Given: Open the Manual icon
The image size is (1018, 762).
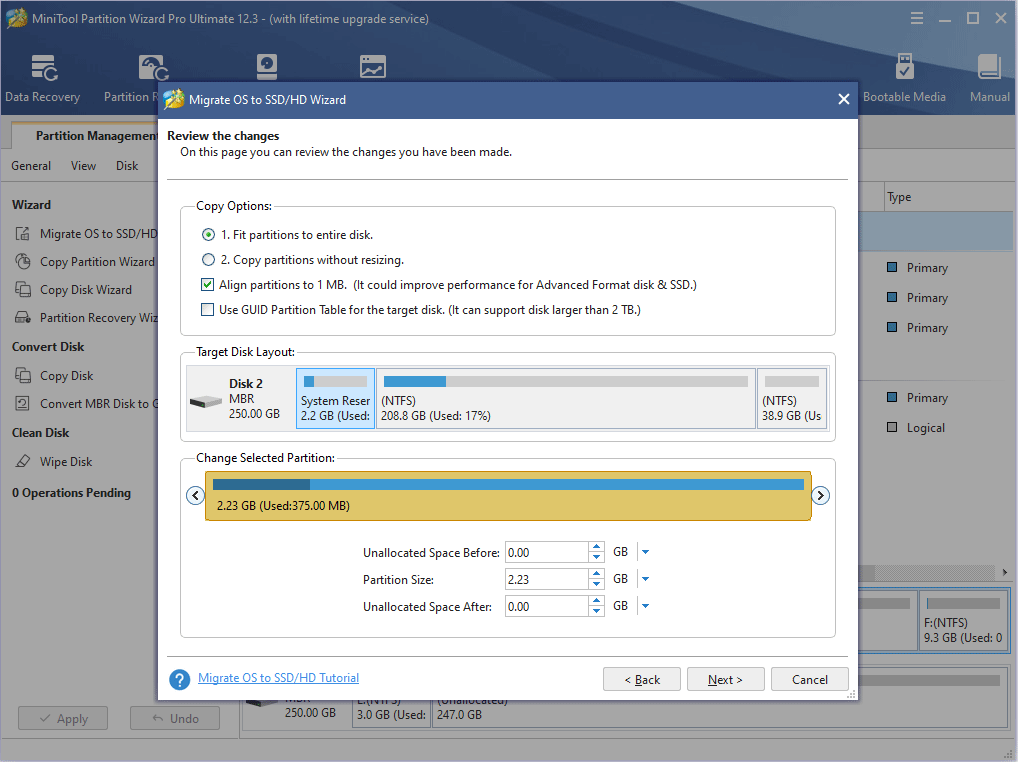Looking at the screenshot, I should [x=989, y=68].
